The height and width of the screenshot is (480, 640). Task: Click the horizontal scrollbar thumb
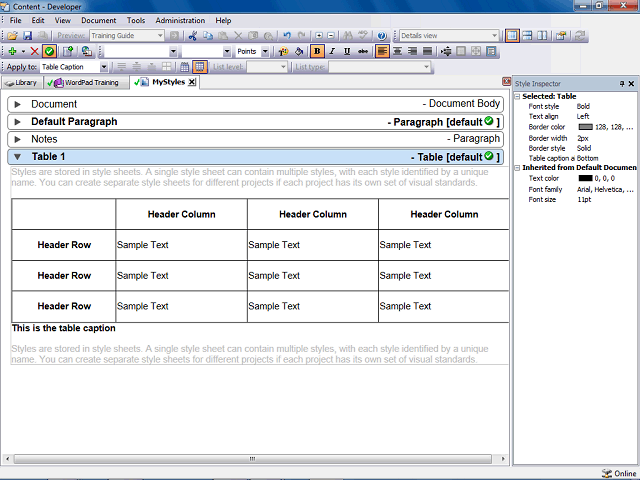[x=253, y=459]
